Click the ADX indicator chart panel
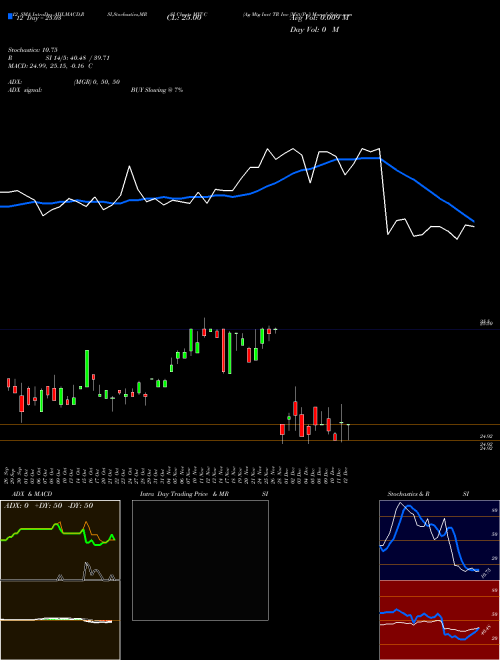This screenshot has height=660, width=500. point(60,540)
